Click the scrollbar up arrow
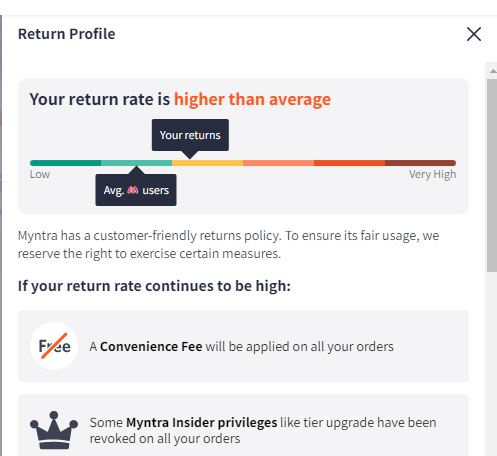497x456 pixels. click(x=492, y=70)
